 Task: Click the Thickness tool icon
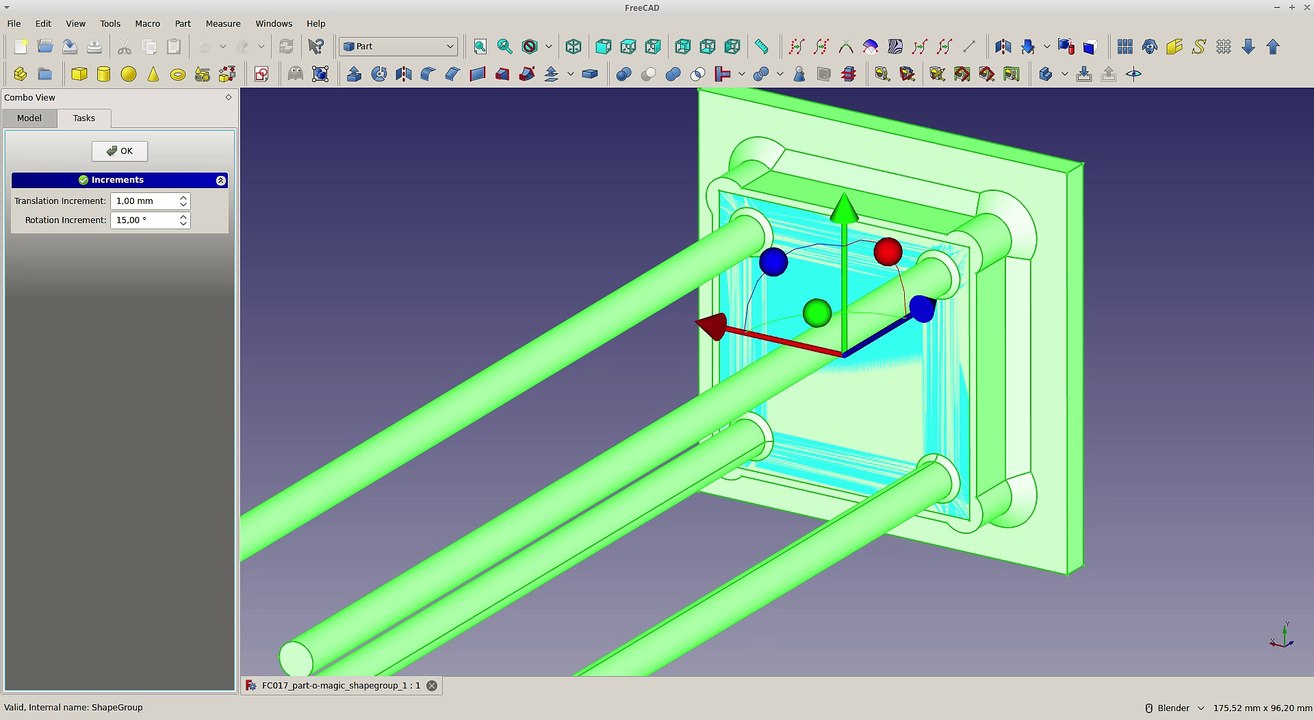[x=589, y=74]
